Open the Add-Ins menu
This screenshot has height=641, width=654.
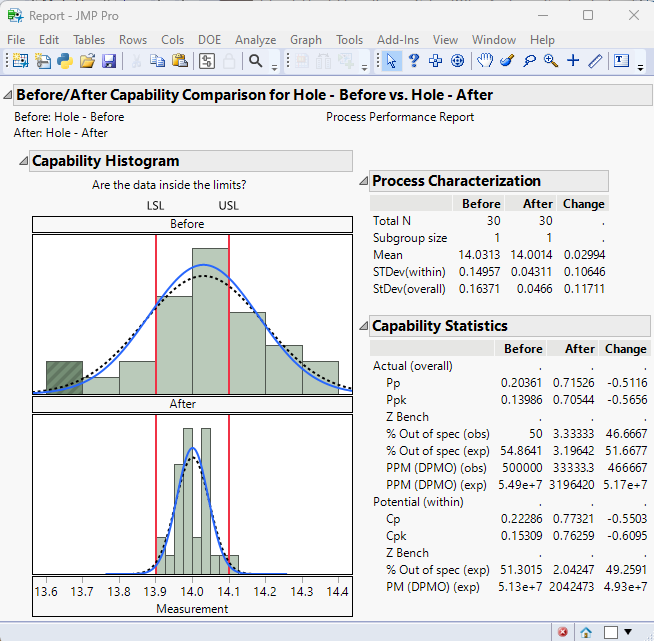coord(398,40)
